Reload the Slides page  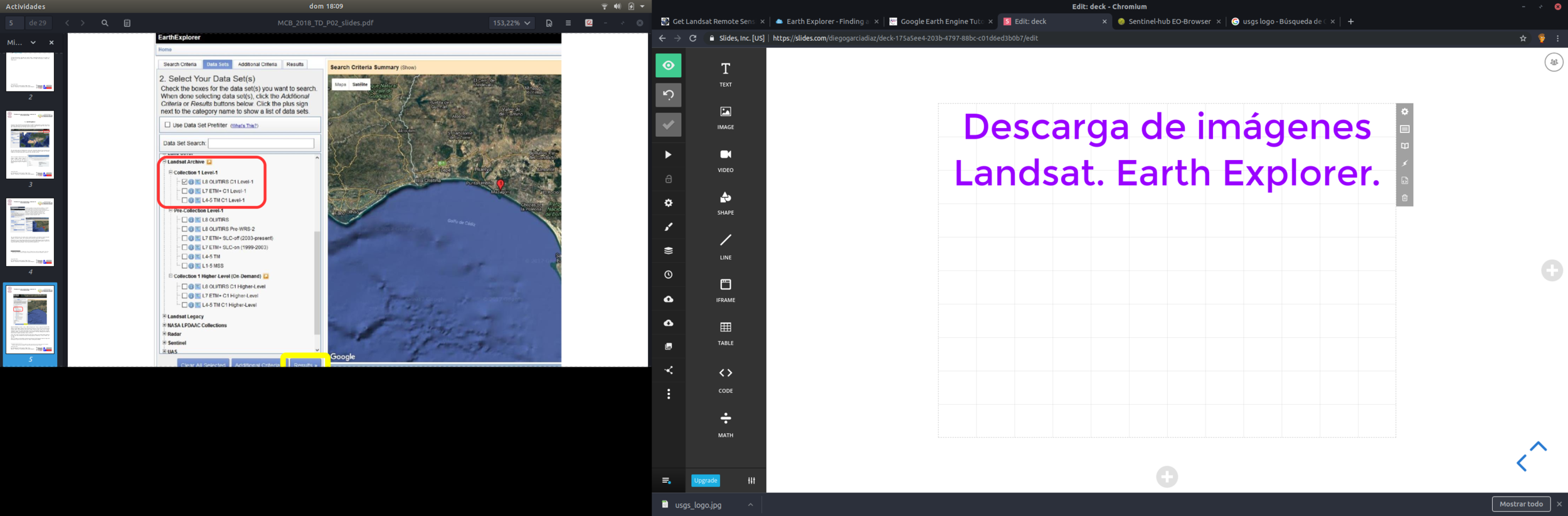(x=692, y=38)
